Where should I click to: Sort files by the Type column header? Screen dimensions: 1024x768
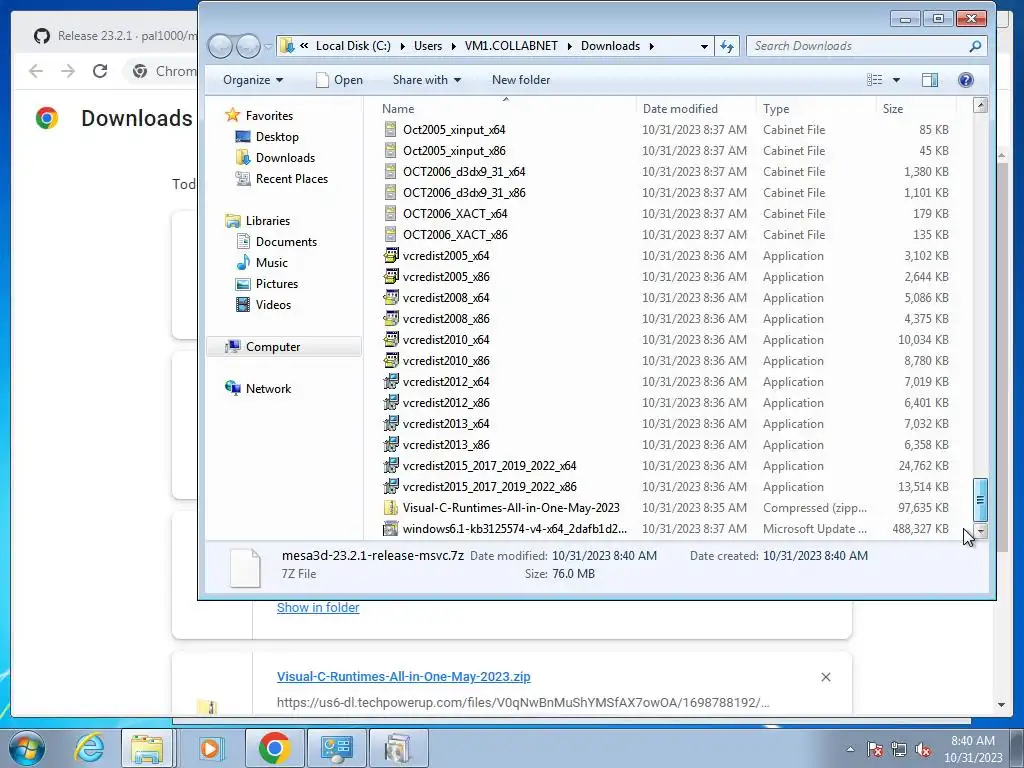click(x=815, y=108)
